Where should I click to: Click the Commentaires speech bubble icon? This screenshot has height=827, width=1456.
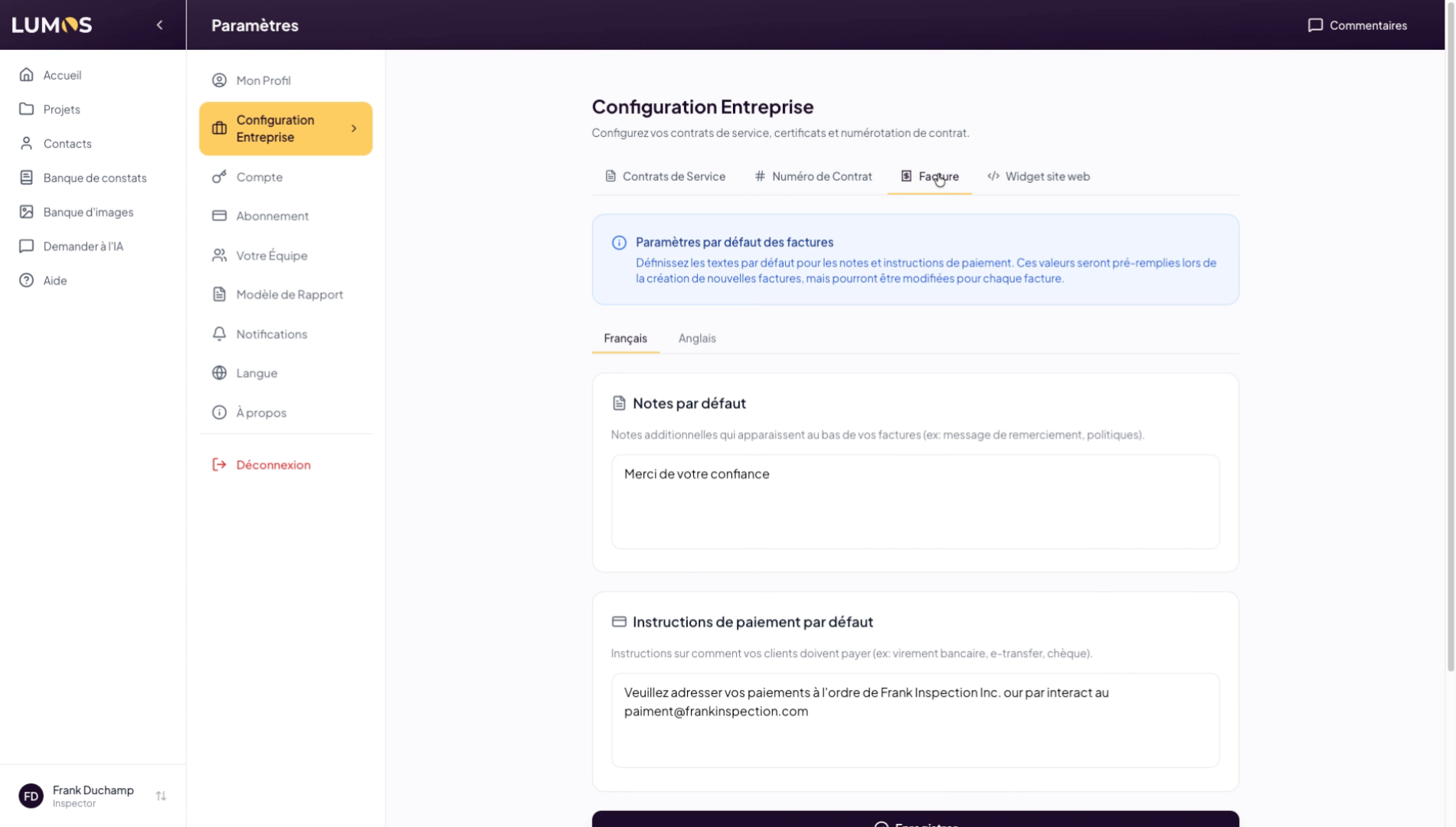1315,25
